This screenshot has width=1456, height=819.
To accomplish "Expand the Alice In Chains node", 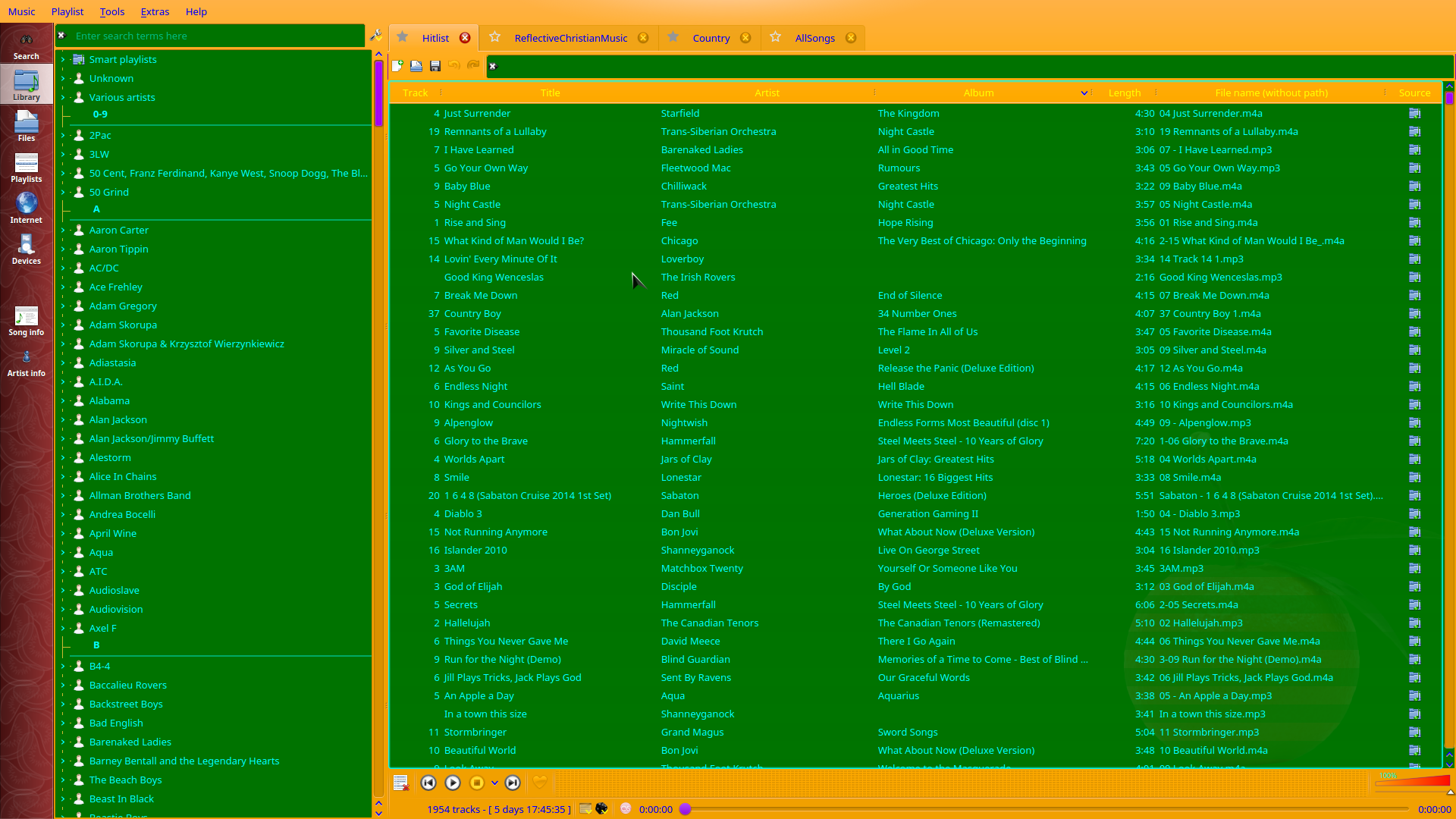I will [63, 476].
